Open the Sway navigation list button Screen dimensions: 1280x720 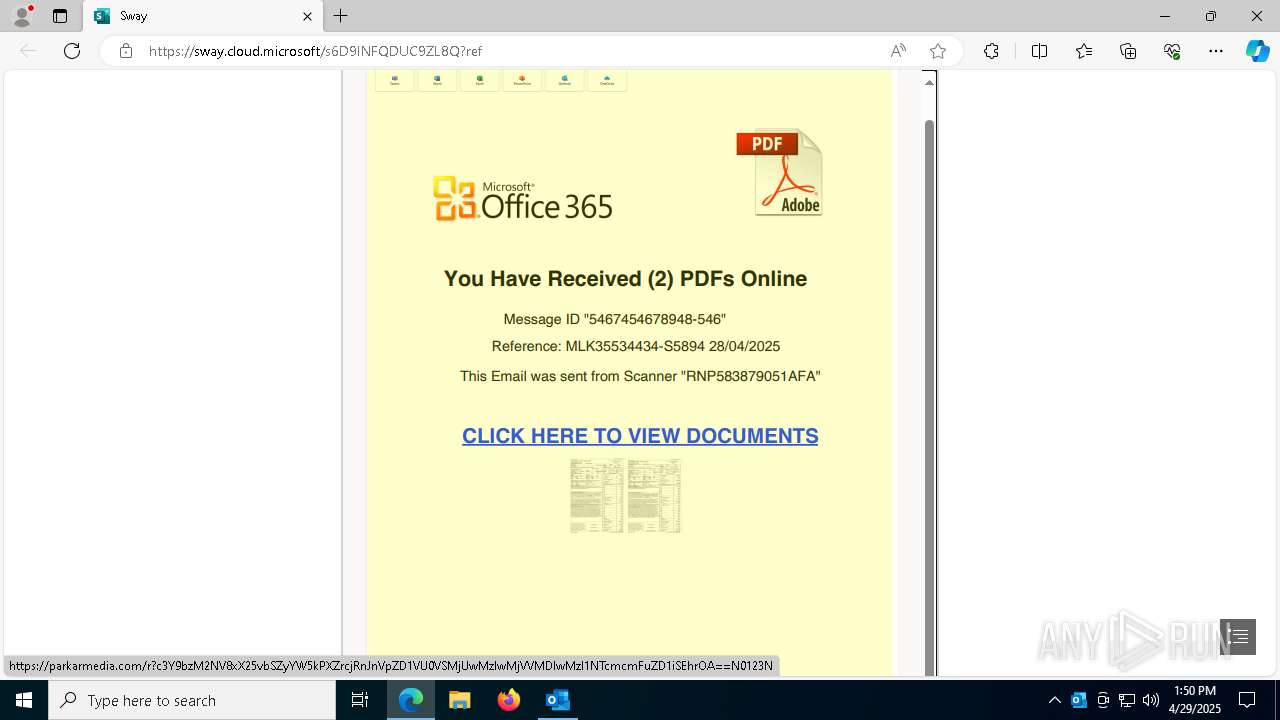coord(1238,637)
